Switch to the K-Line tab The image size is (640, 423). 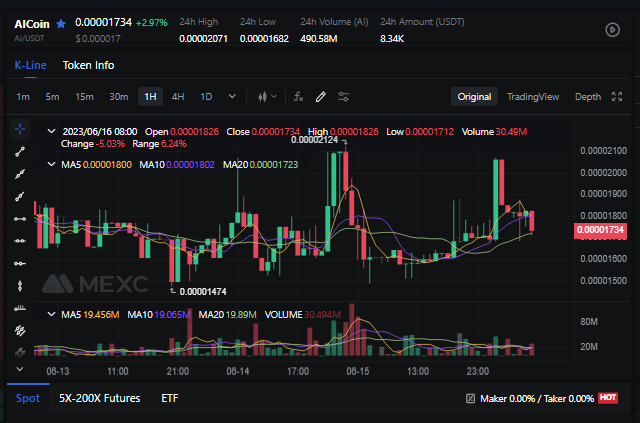coord(30,65)
